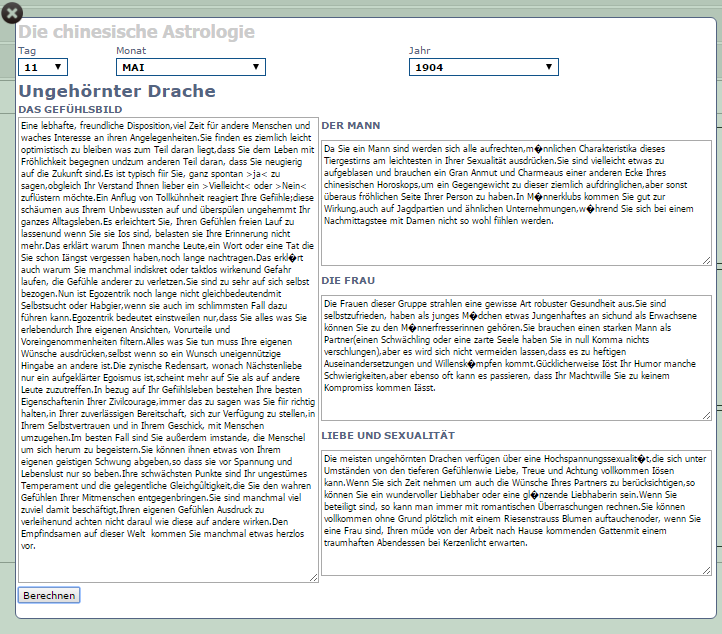
Task: Click into the Die Frau text box
Action: point(516,357)
